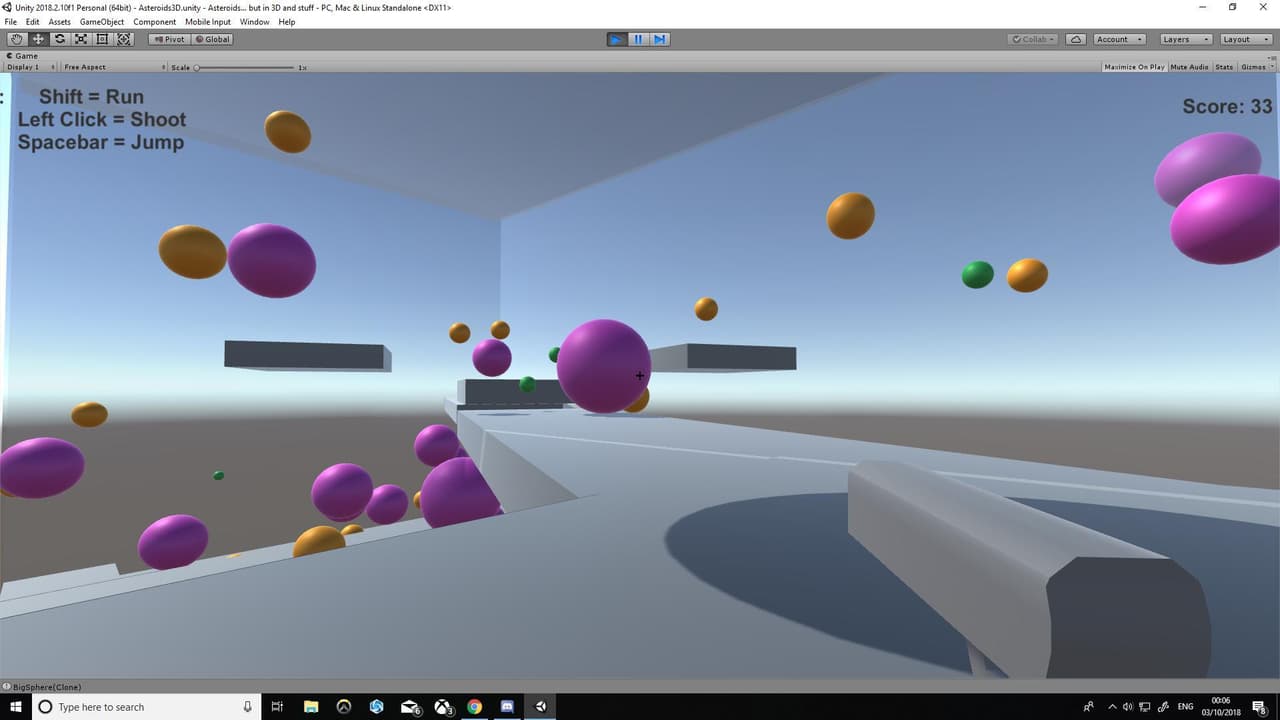Open the Layers dropdown
The image size is (1280, 720).
click(x=1185, y=39)
